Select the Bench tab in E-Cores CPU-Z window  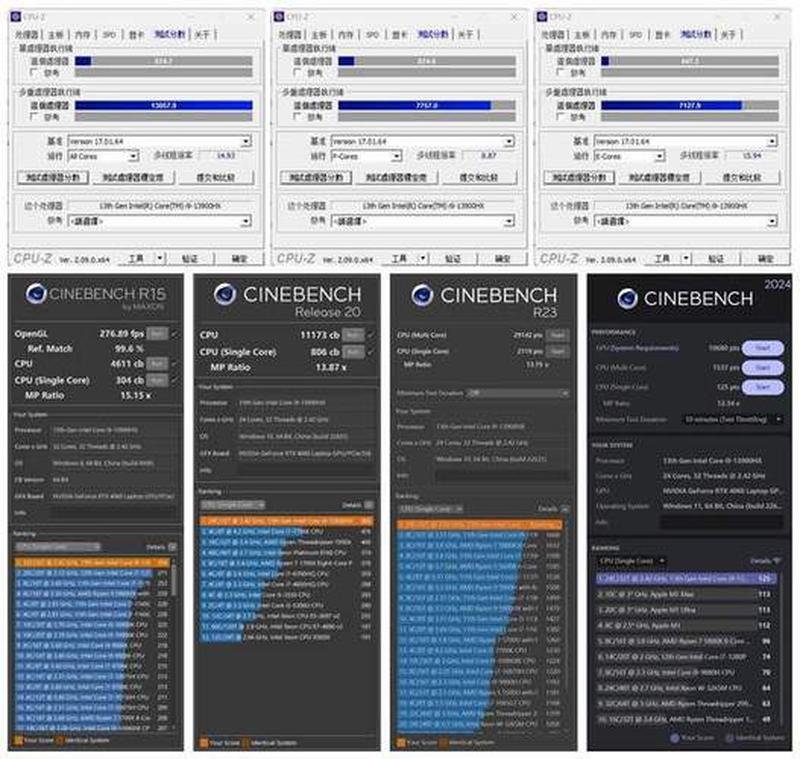tap(696, 34)
